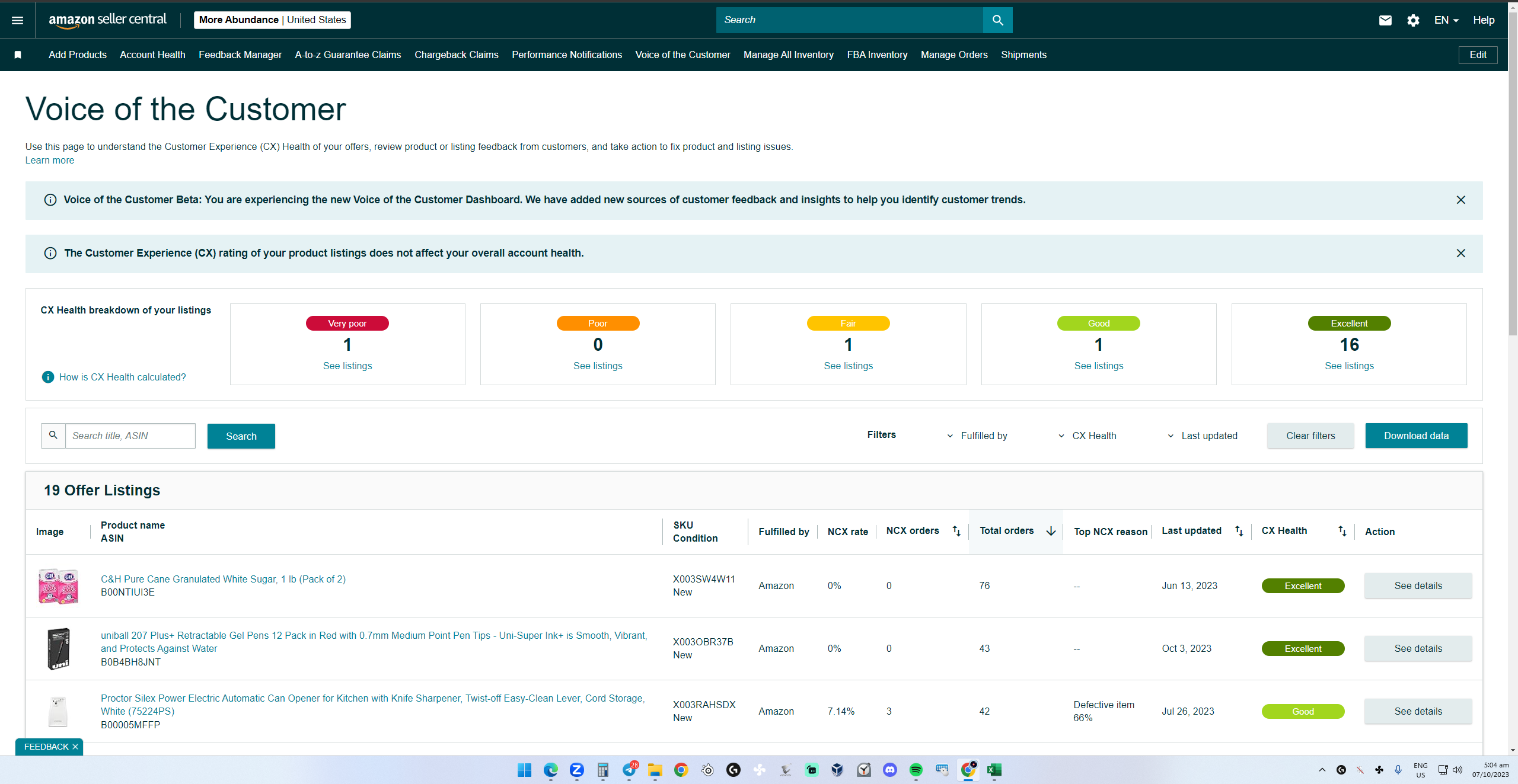See listings under Very poor
Image resolution: width=1518 pixels, height=784 pixels.
click(x=347, y=366)
